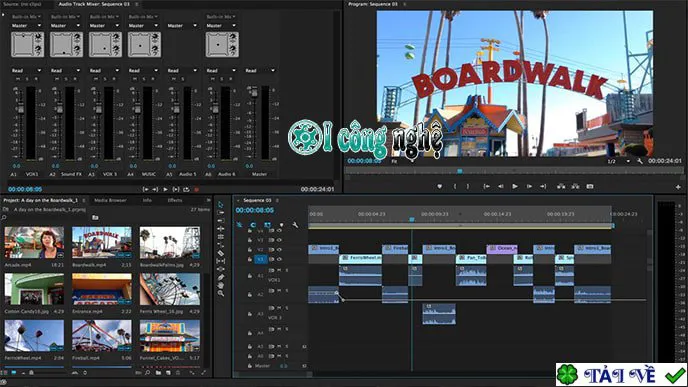The image size is (688, 387).
Task: Select the Track Select Forward tool
Action: (220, 213)
